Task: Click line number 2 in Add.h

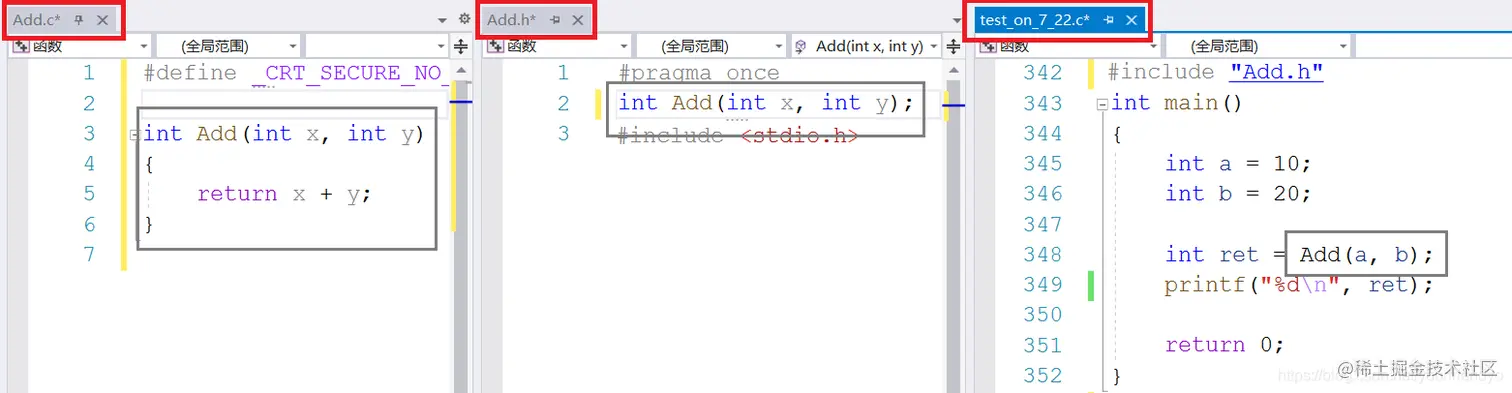Action: (563, 103)
